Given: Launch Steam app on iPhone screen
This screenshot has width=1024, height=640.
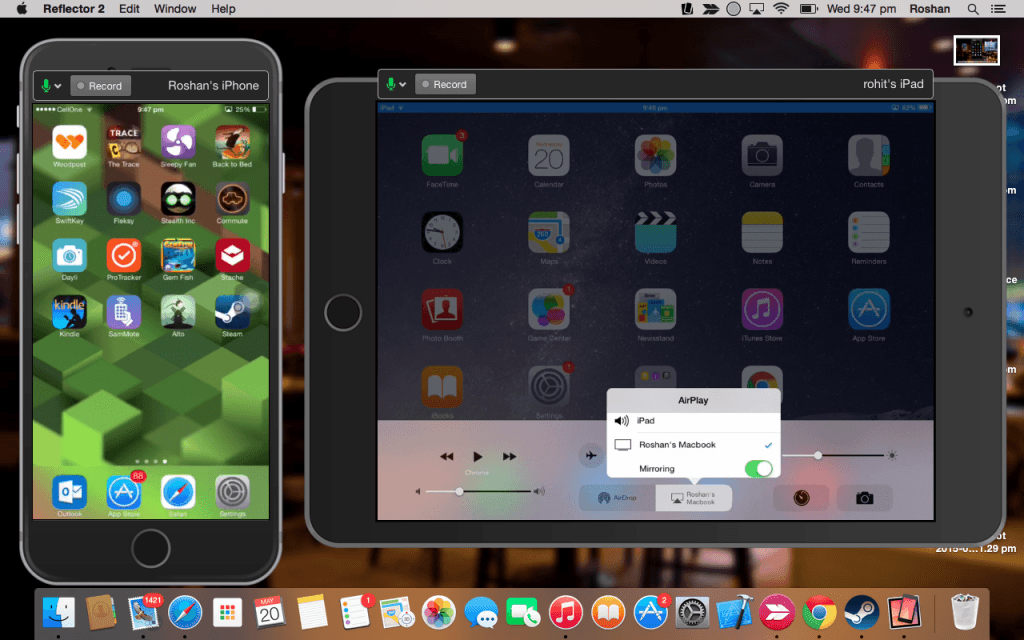Looking at the screenshot, I should (232, 313).
